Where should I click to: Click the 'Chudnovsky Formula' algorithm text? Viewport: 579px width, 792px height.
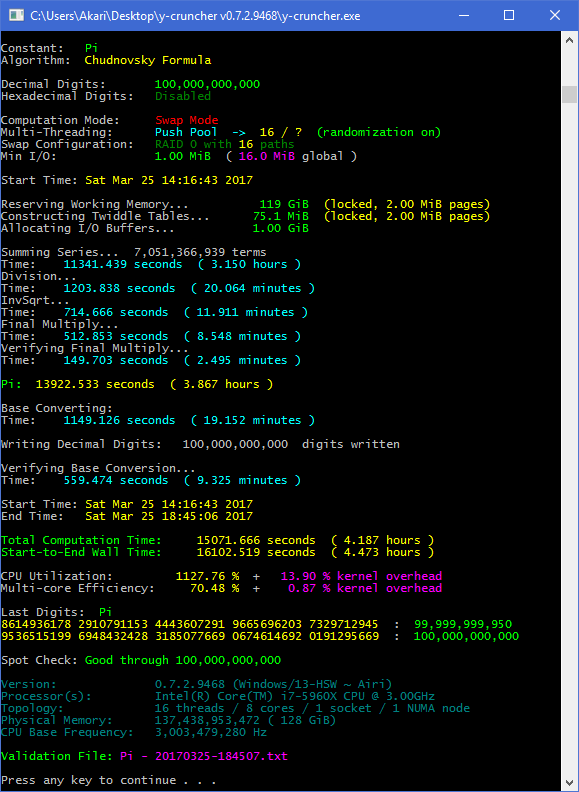point(148,61)
